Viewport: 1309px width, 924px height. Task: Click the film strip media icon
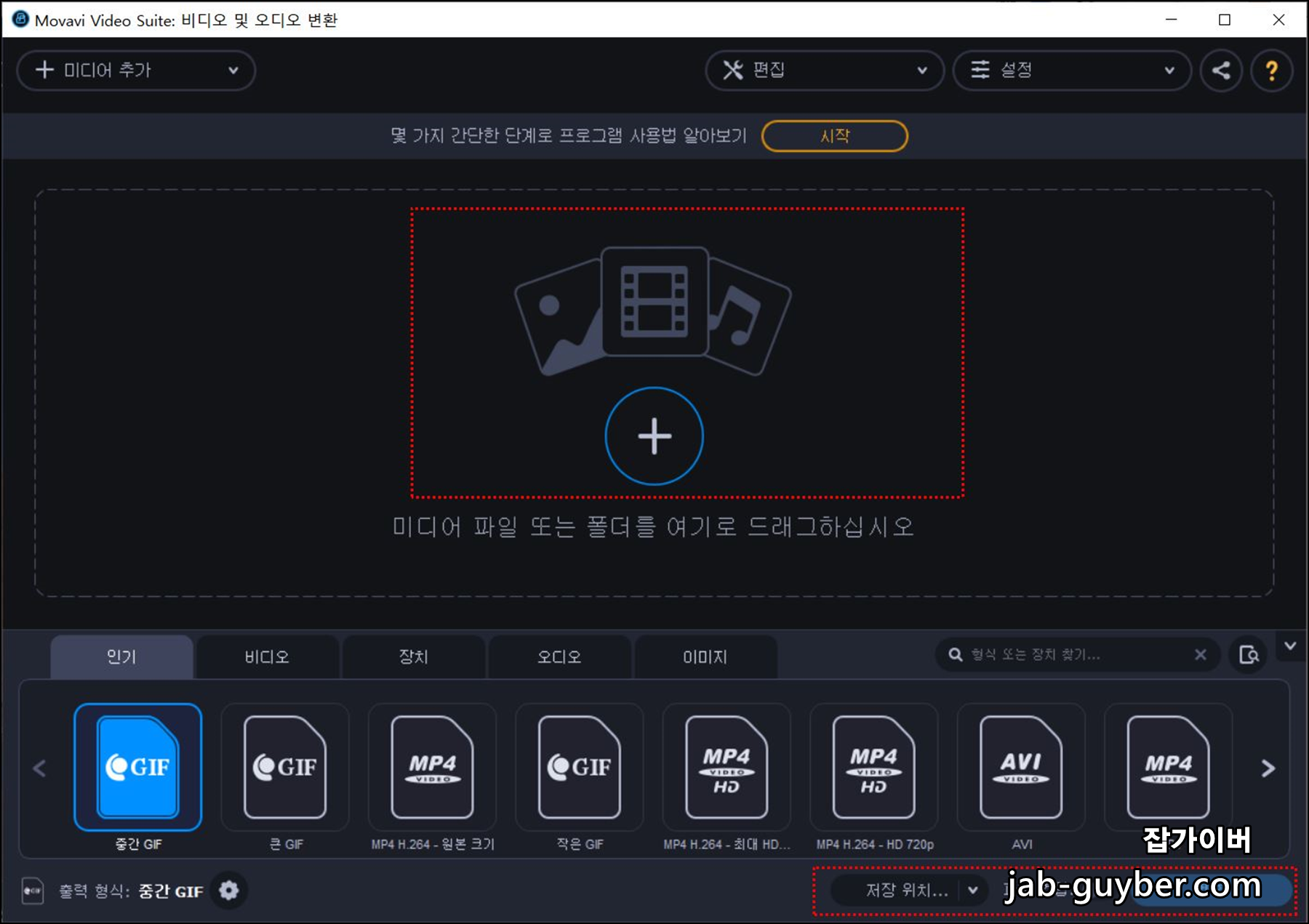(x=654, y=301)
